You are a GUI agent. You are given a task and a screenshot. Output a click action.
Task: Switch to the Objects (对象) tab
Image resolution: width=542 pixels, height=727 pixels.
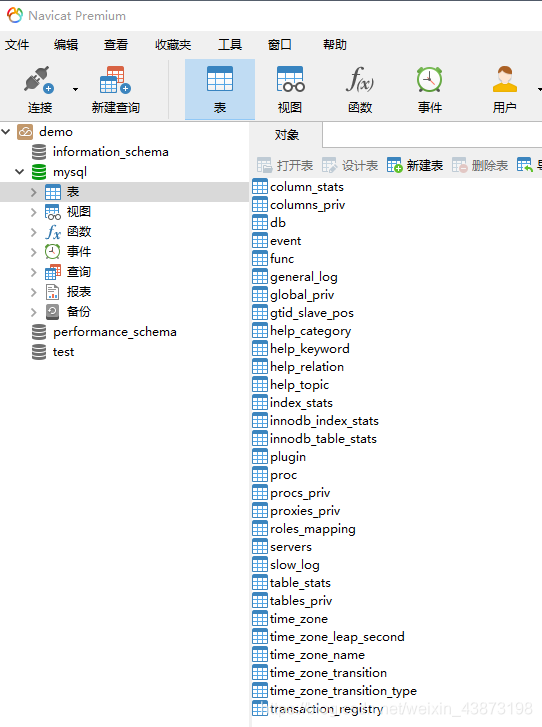(x=287, y=135)
